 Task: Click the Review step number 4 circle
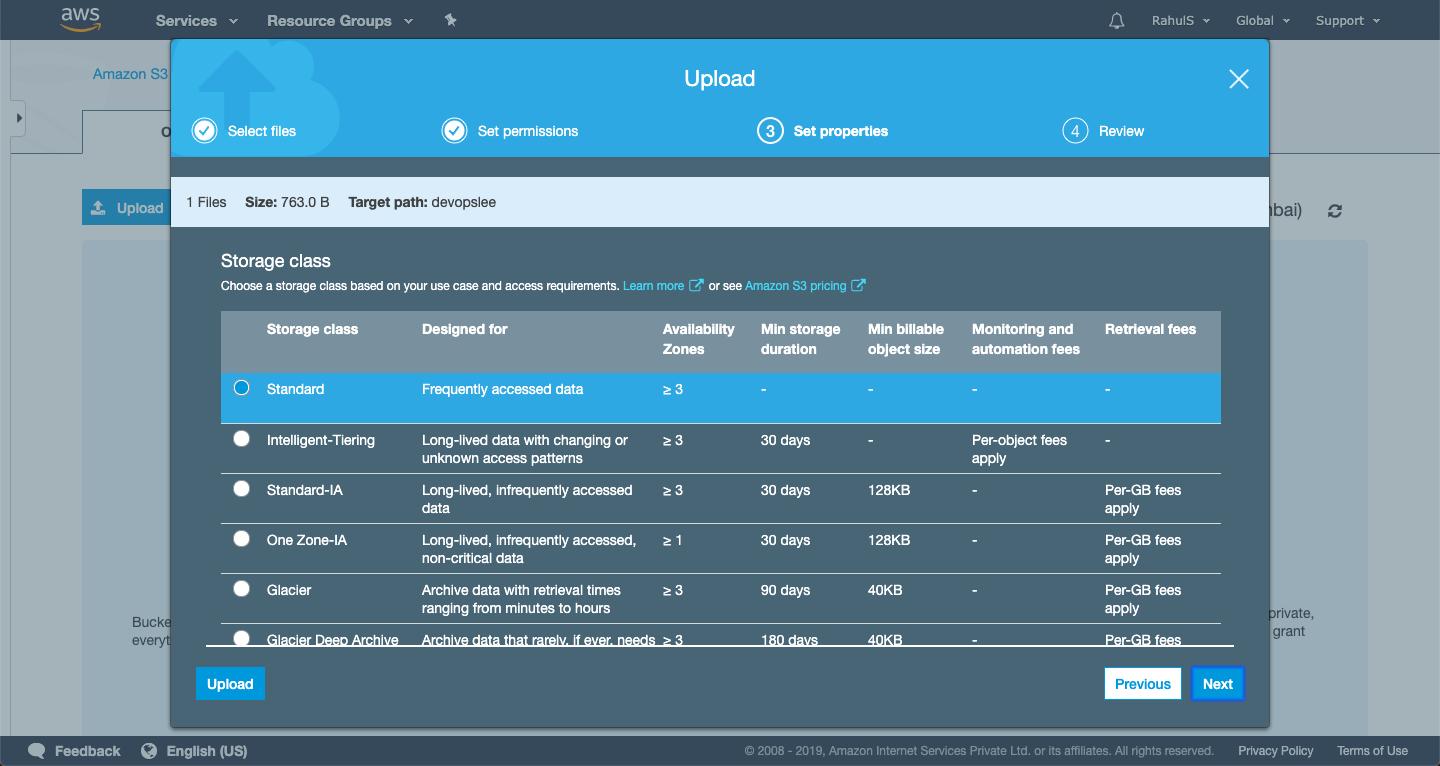click(x=1075, y=131)
